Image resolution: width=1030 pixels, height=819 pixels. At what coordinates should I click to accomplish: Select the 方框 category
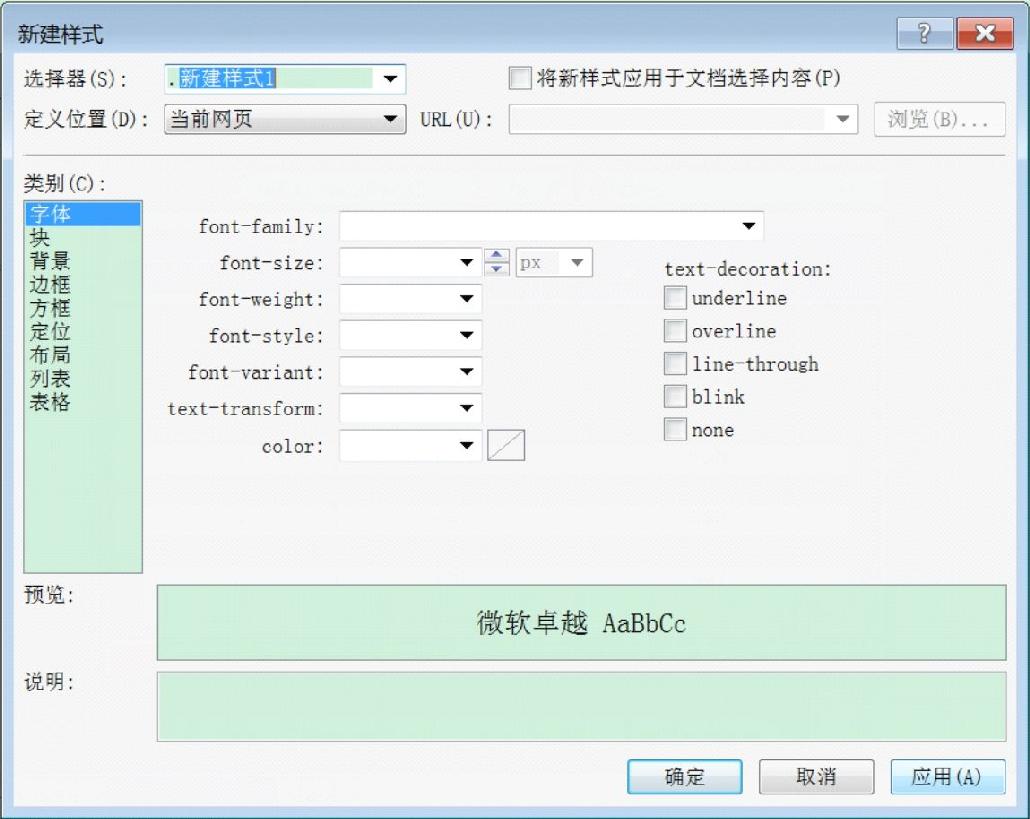83,308
